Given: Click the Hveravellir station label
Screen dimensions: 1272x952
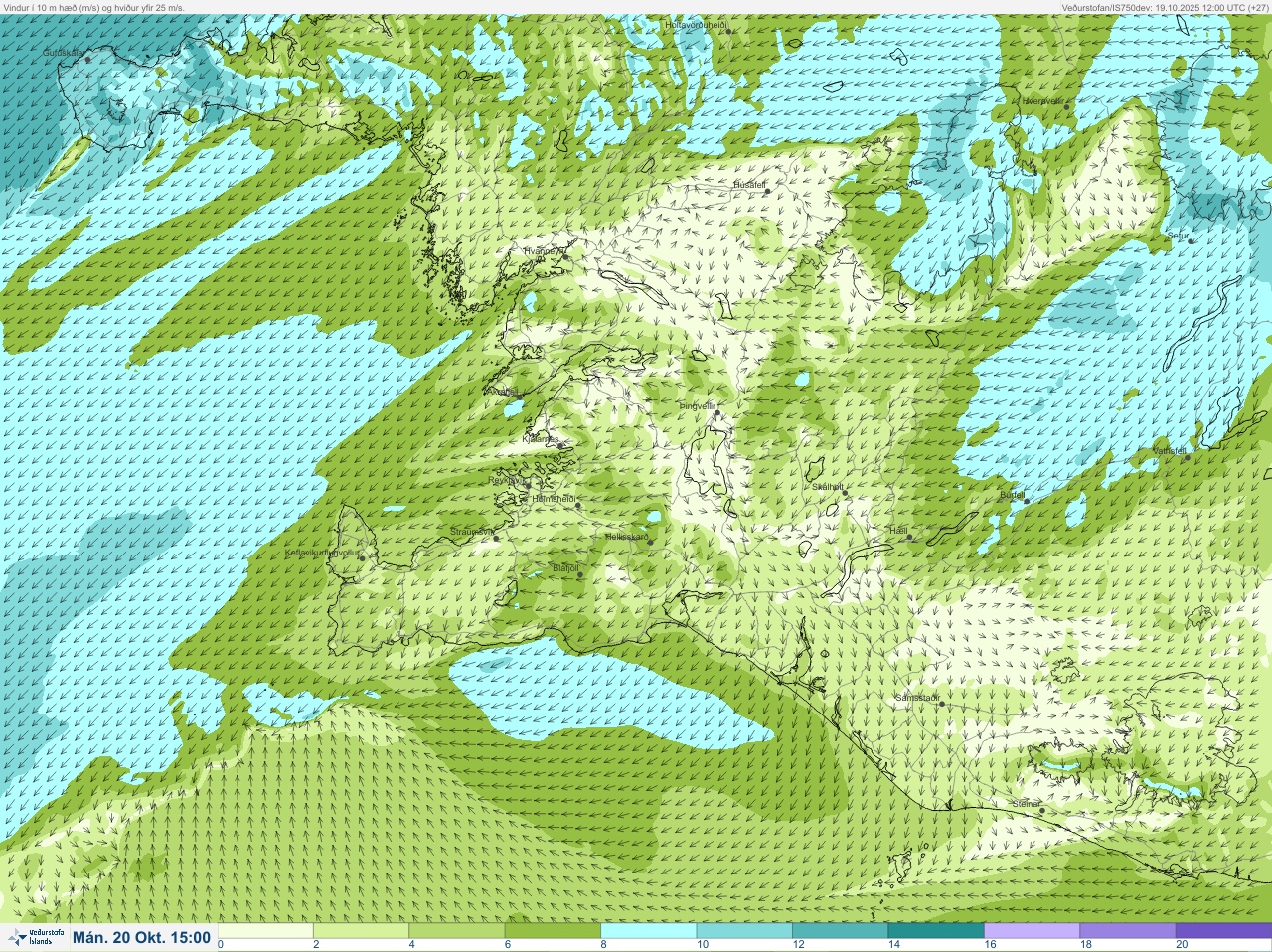Looking at the screenshot, I should 1042,101.
